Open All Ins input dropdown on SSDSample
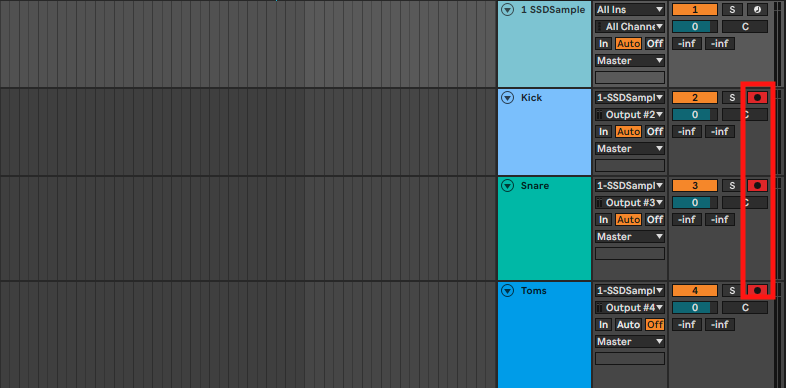 (630, 10)
